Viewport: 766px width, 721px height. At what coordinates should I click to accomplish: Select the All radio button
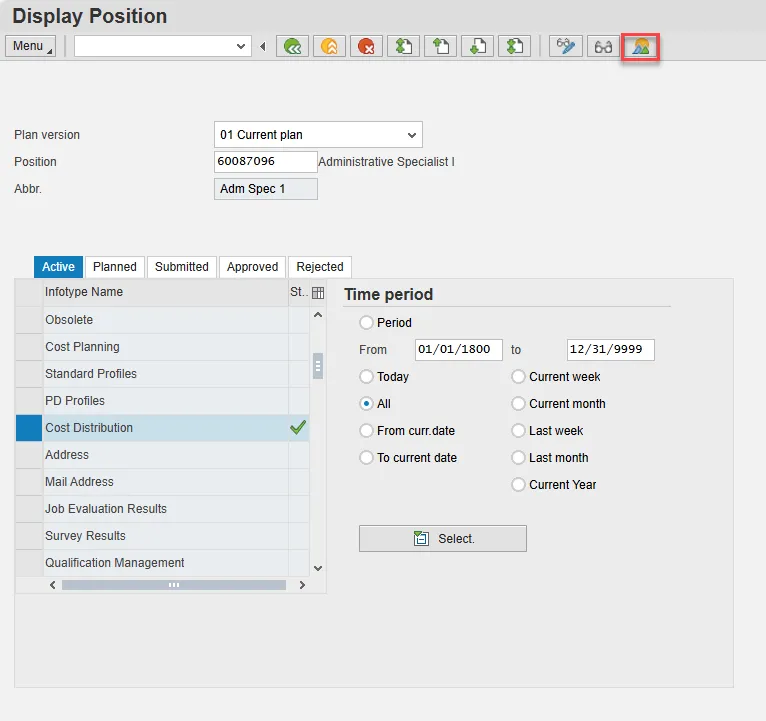(x=366, y=403)
